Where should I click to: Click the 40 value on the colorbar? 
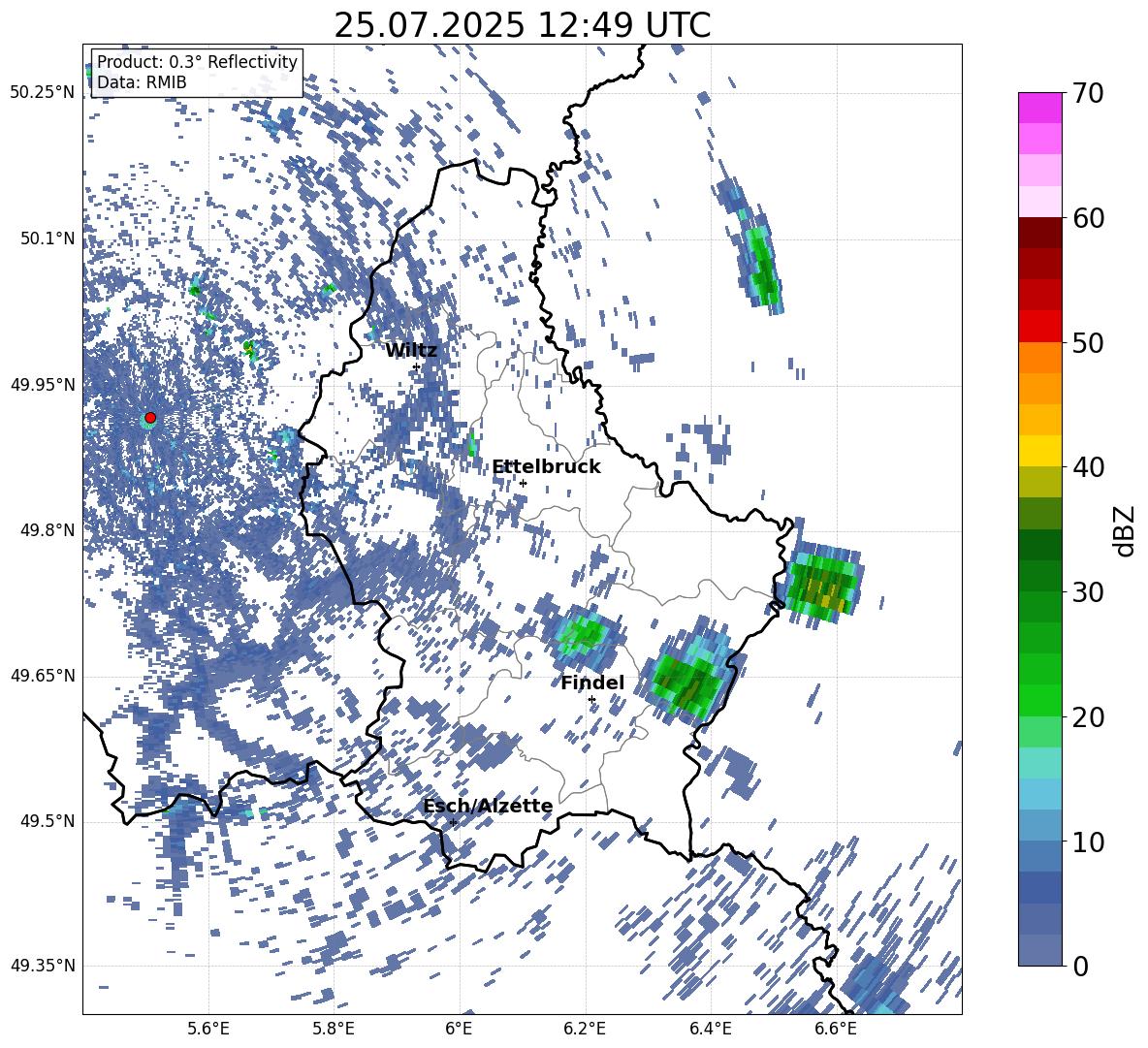(1088, 467)
